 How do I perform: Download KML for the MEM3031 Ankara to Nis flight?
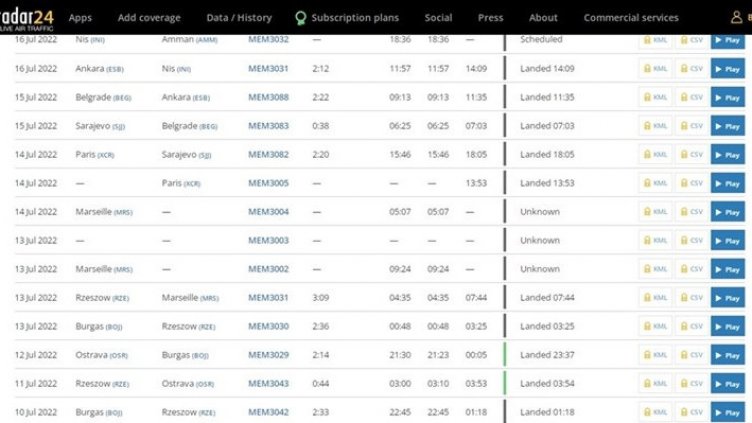655,69
